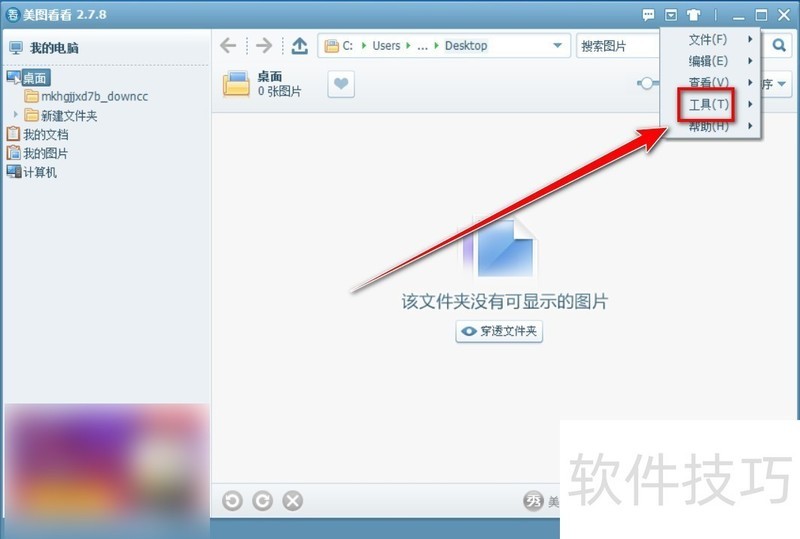Click the delete X icon in bottom toolbar
The width and height of the screenshot is (800, 539).
[x=292, y=501]
